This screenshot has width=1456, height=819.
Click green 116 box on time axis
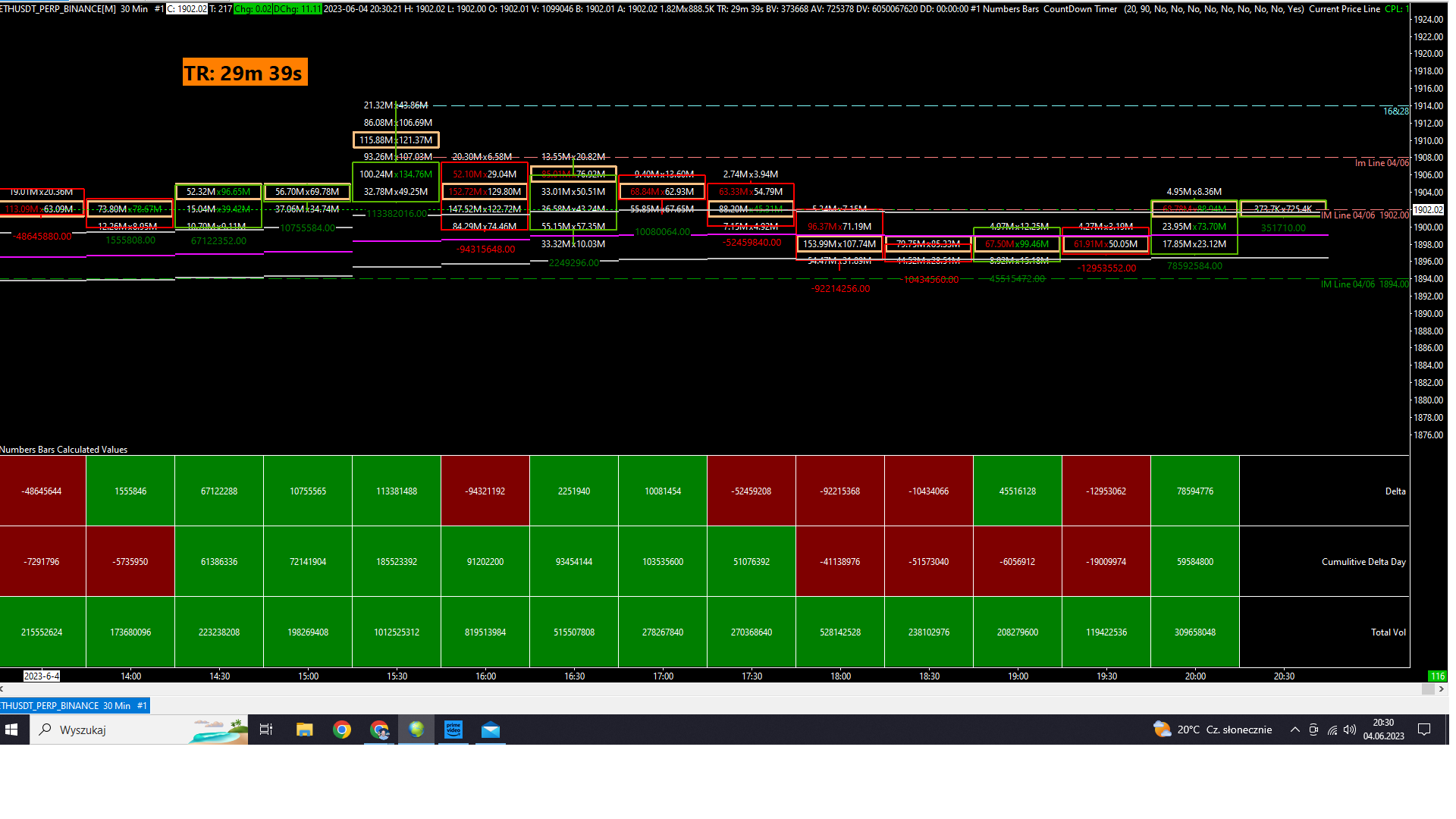click(1437, 676)
